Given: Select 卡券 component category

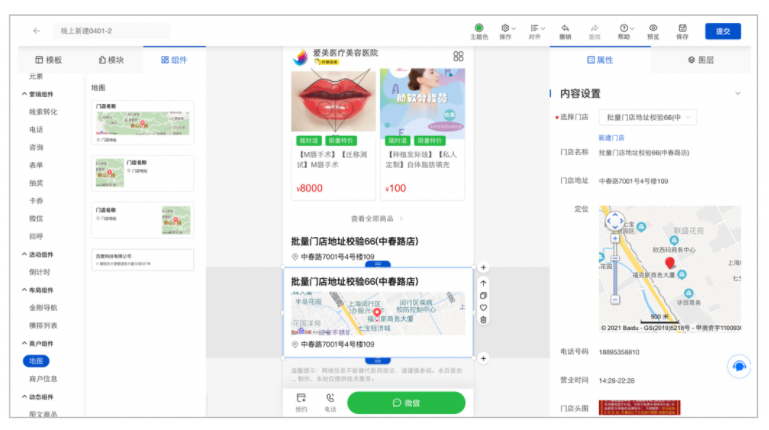Looking at the screenshot, I should [x=36, y=201].
